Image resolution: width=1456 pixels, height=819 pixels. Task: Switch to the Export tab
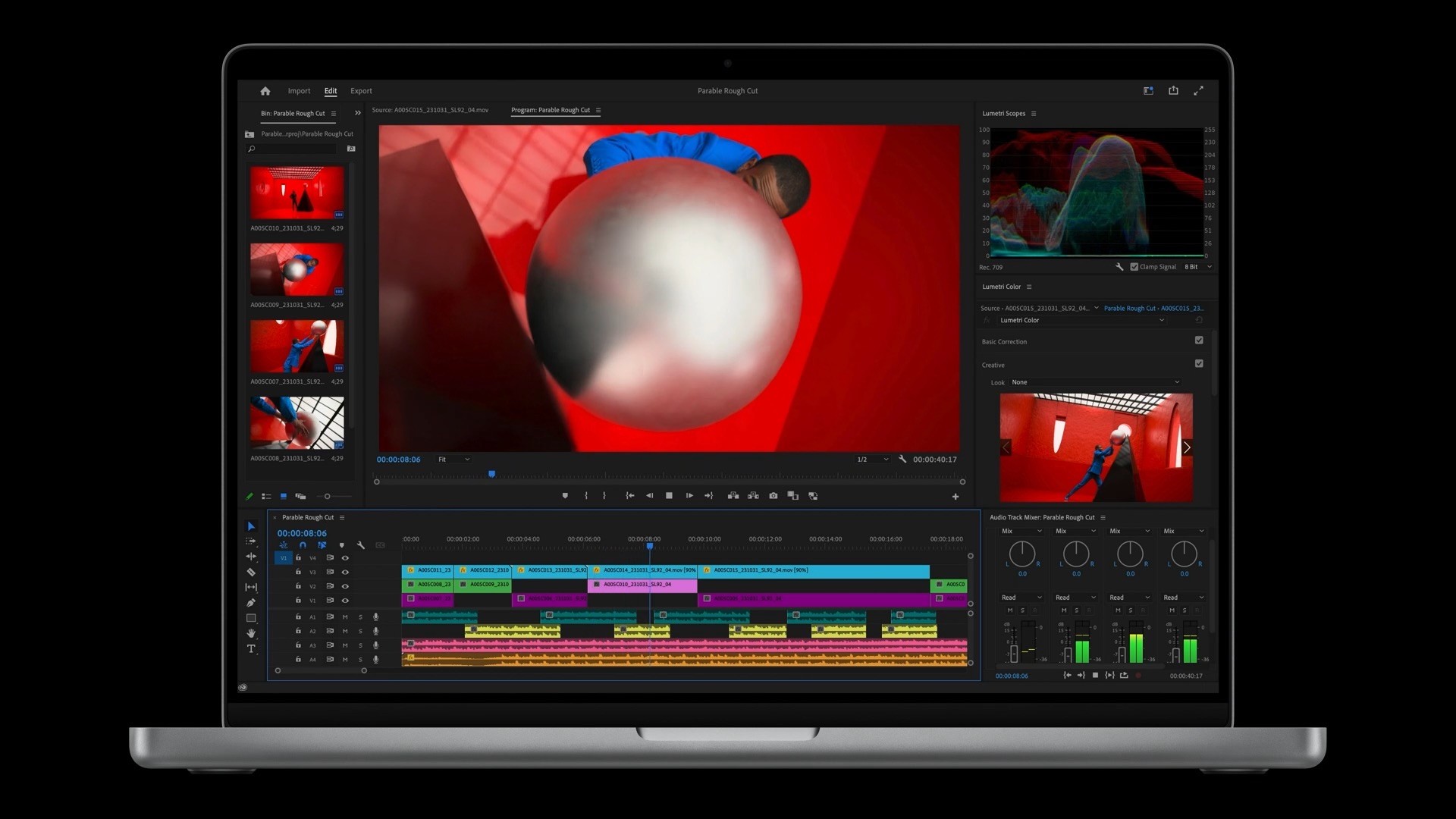pos(361,91)
